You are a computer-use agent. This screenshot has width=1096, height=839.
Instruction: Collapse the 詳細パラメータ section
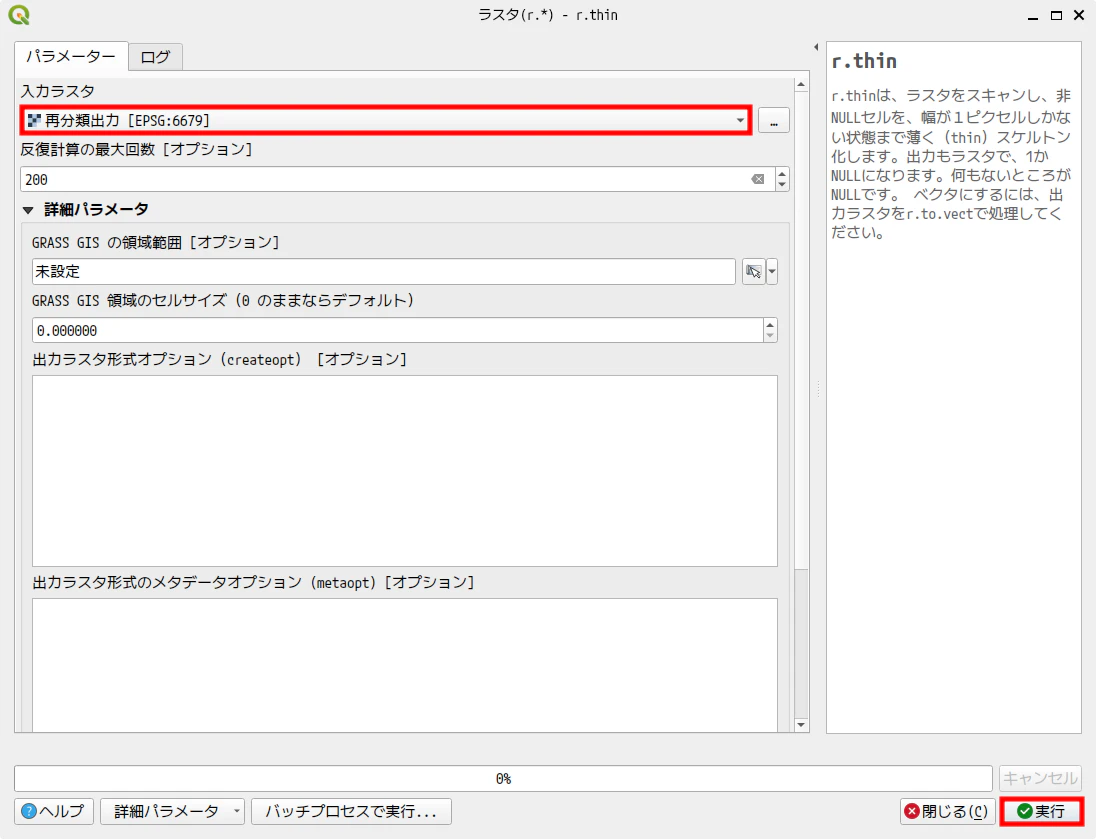[28, 210]
